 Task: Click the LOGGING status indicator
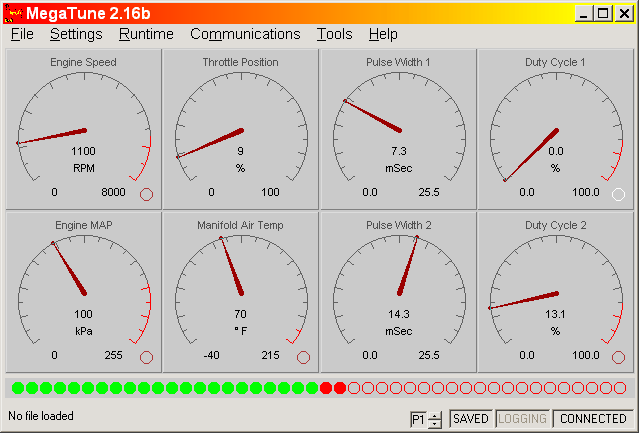[x=522, y=419]
